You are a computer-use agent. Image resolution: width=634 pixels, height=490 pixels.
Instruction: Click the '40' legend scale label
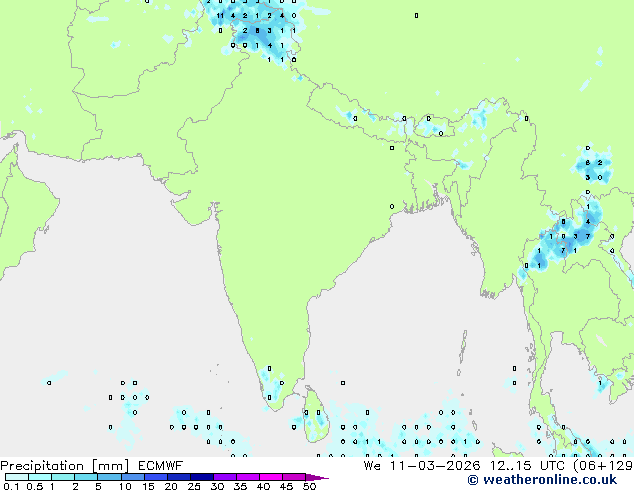263,486
